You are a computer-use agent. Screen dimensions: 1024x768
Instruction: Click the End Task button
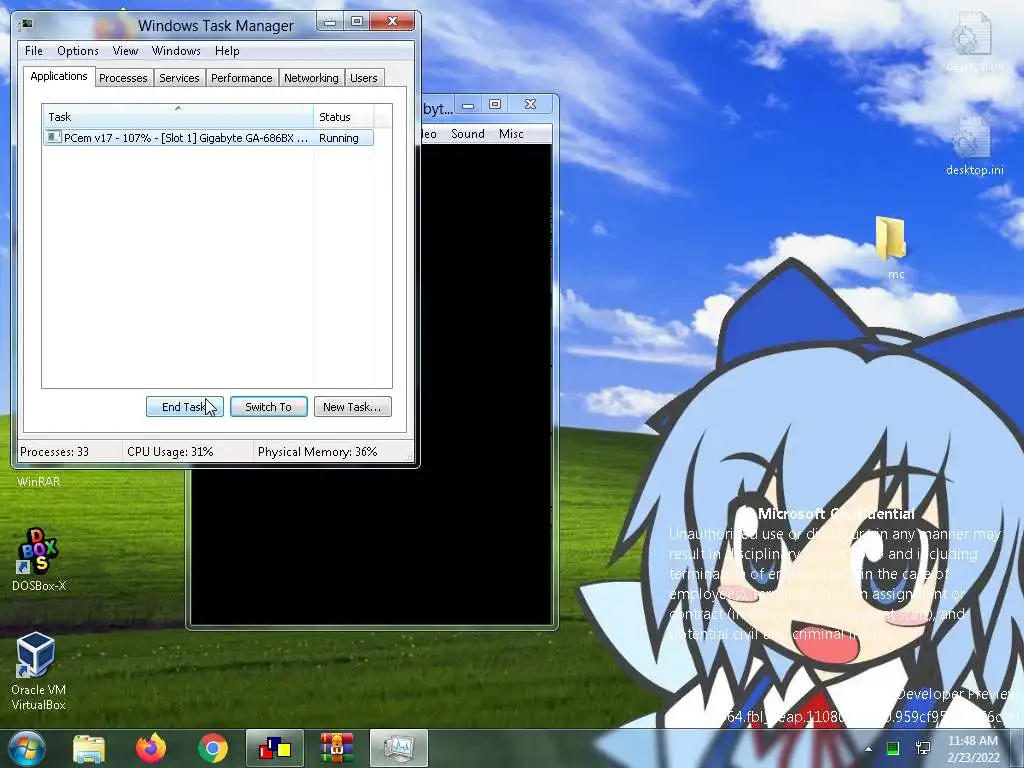pos(185,407)
